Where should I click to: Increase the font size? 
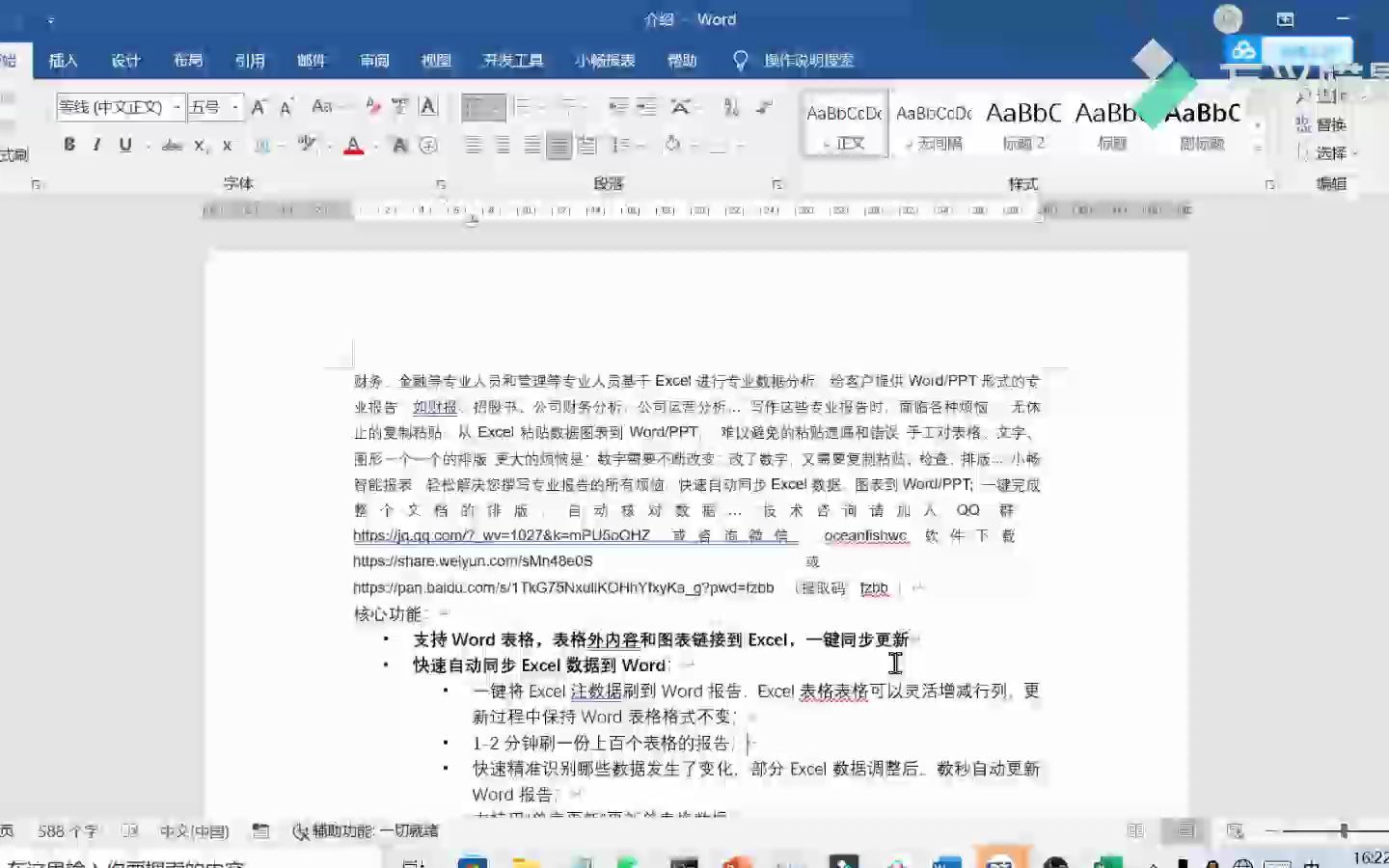click(x=259, y=107)
